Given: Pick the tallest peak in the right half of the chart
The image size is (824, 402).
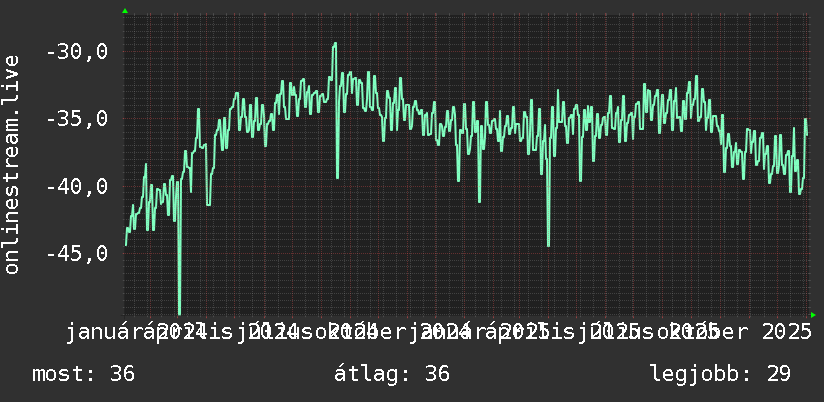Looking at the screenshot, I should (x=696, y=76).
